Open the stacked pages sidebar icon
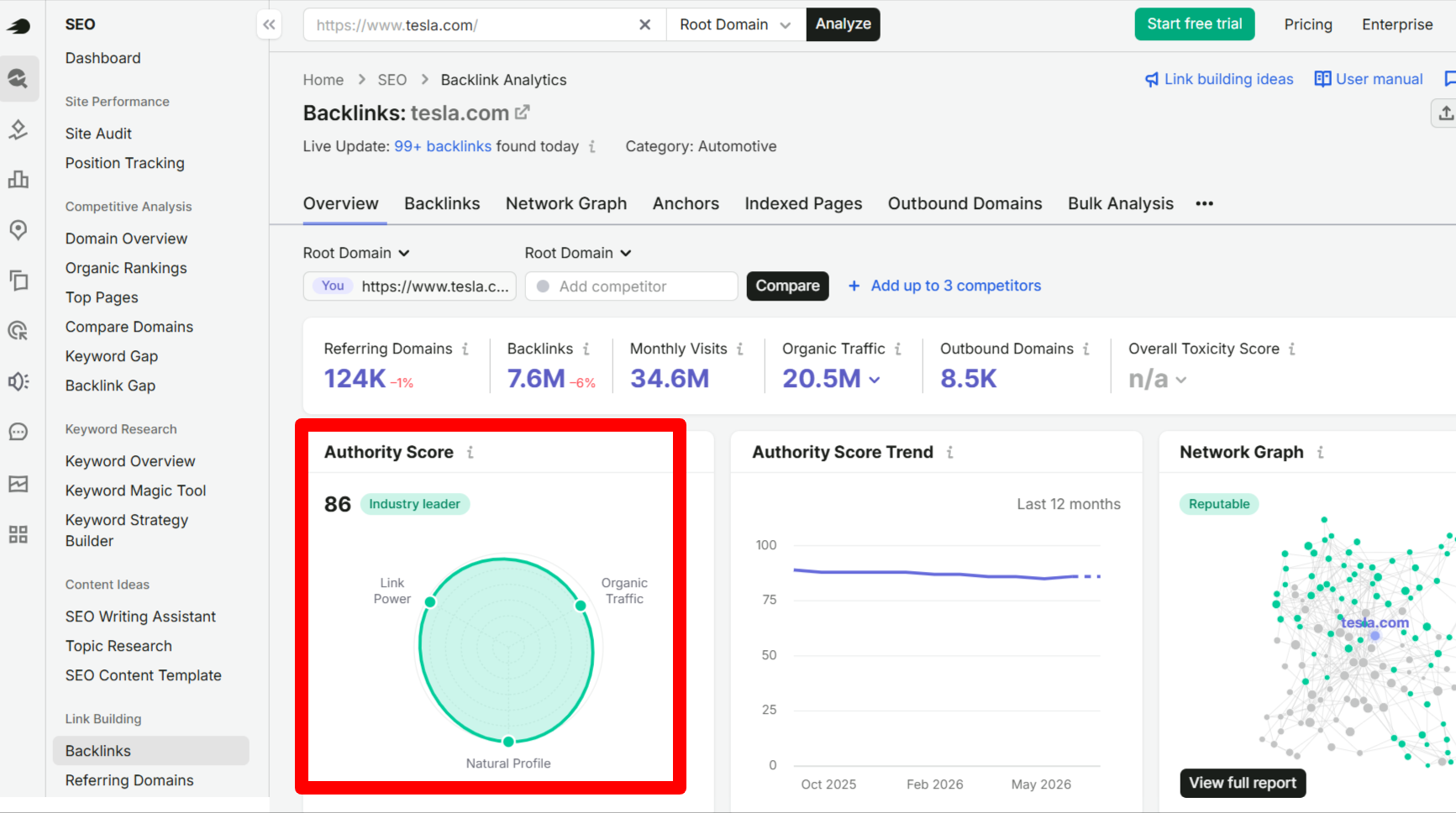Viewport: 1456px width, 813px height. pyautogui.click(x=18, y=280)
